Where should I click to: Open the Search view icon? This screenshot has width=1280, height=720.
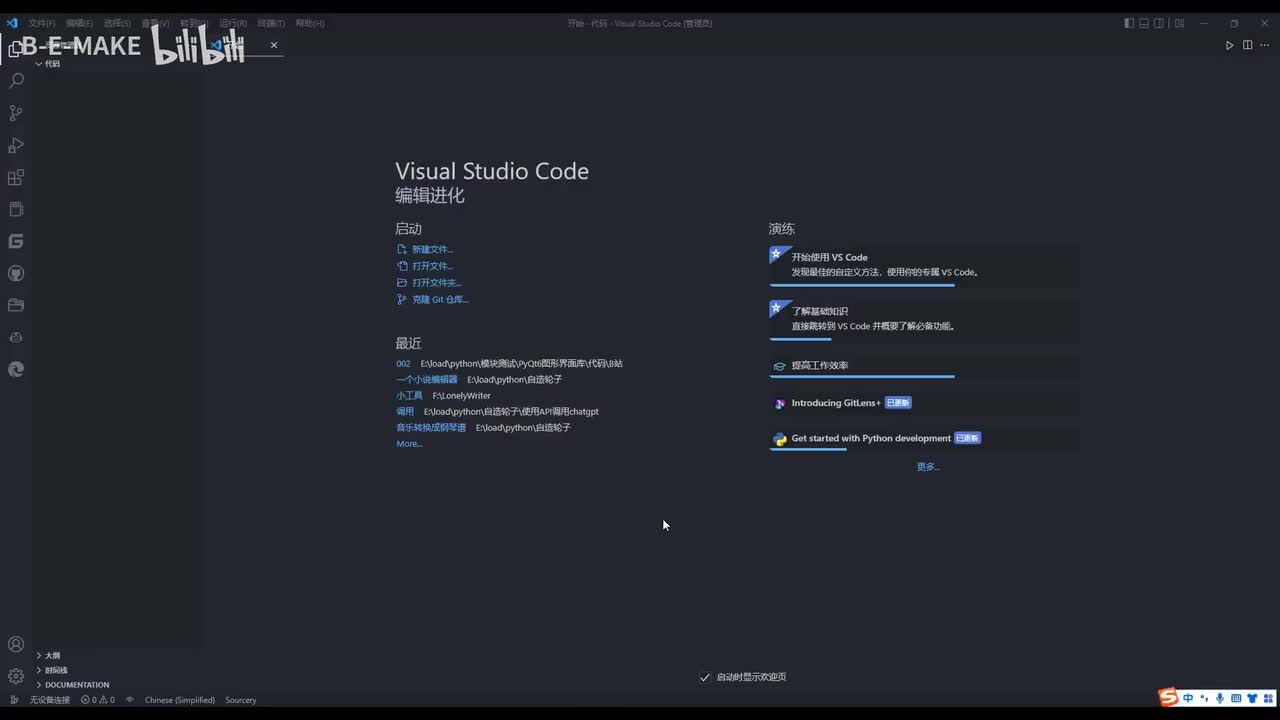coord(16,81)
